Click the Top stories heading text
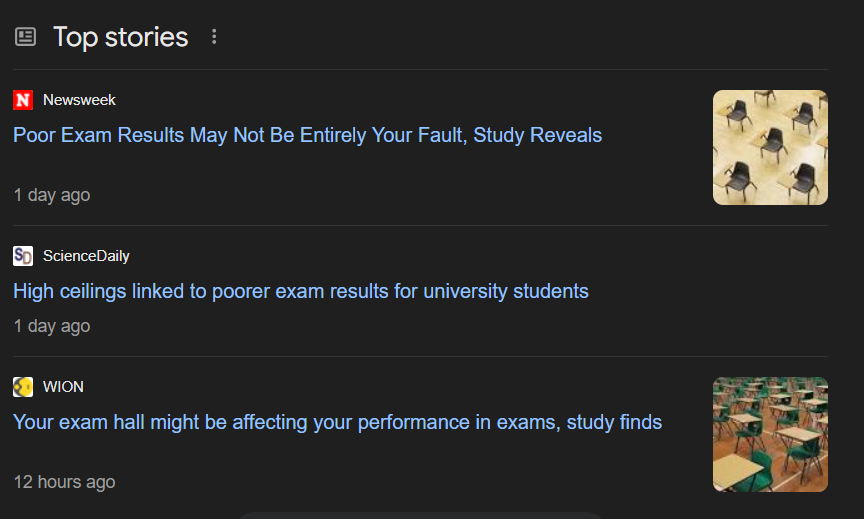 click(x=120, y=37)
